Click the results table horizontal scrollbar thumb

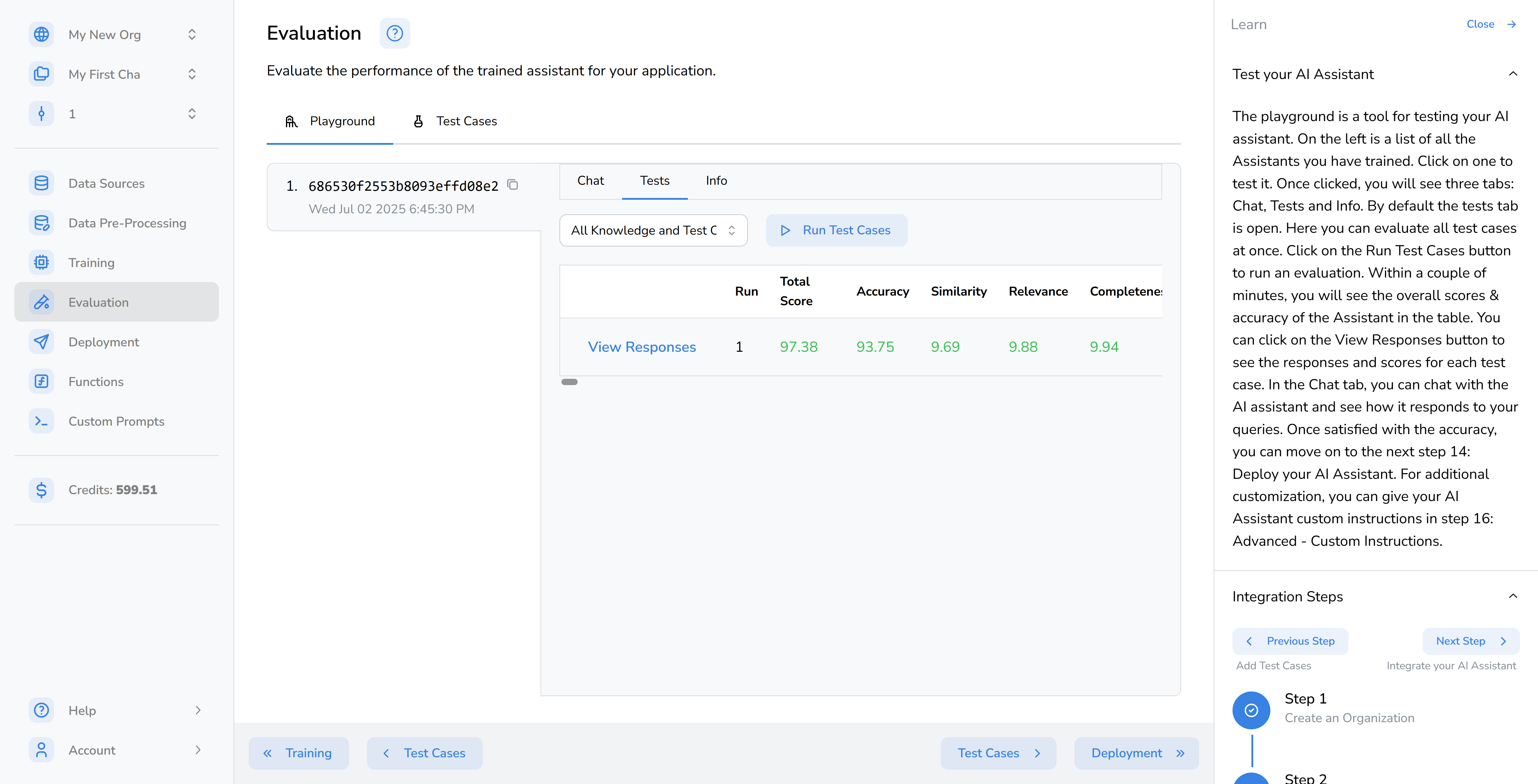[570, 382]
